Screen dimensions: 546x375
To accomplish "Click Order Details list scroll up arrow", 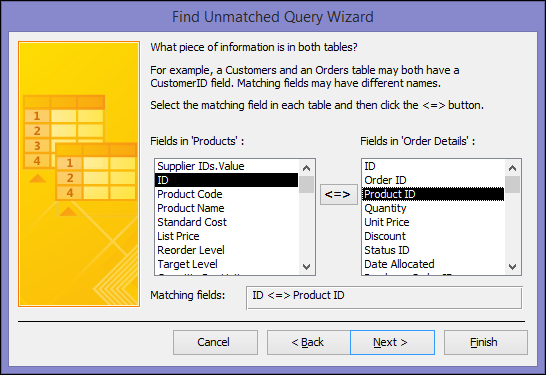I will coord(512,168).
